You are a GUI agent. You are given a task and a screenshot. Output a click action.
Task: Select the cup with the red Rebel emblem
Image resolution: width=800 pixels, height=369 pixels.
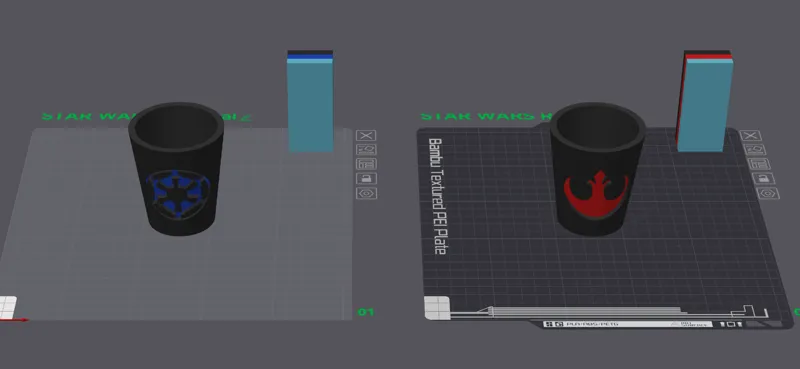[597, 168]
